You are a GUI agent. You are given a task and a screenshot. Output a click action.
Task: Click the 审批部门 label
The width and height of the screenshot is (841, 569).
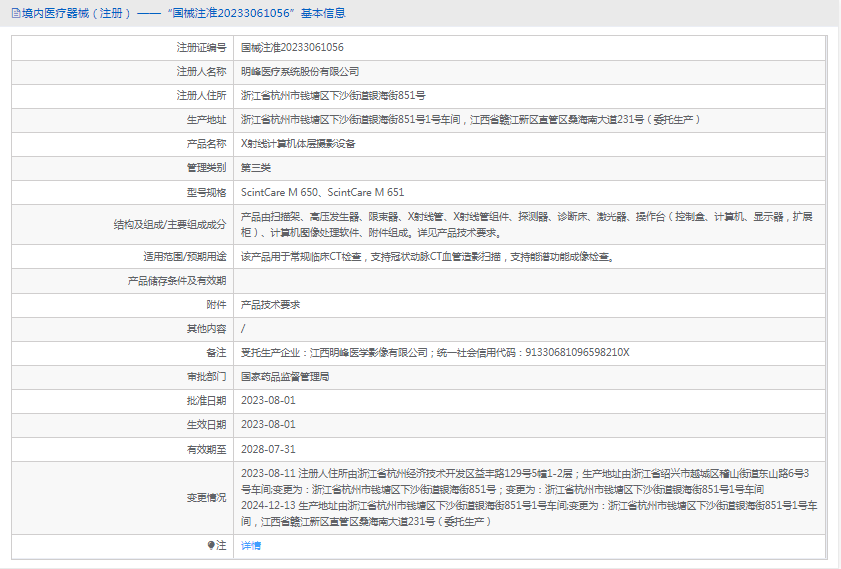pyautogui.click(x=206, y=376)
